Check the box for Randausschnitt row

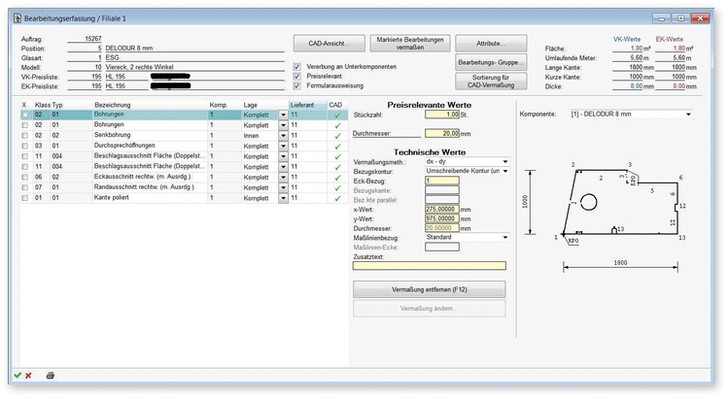[25, 188]
